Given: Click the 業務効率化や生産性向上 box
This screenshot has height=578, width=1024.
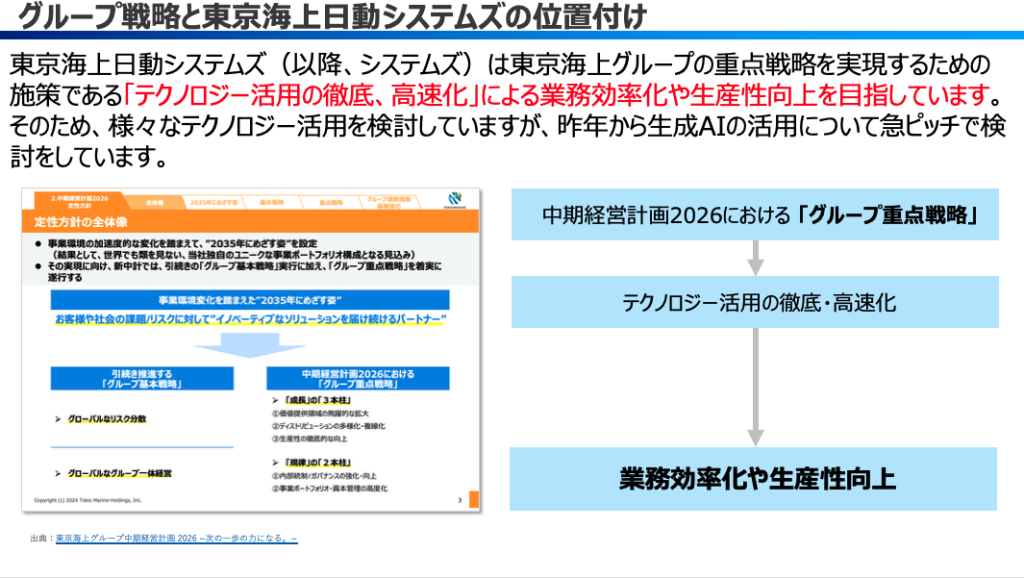Looking at the screenshot, I should 755,478.
